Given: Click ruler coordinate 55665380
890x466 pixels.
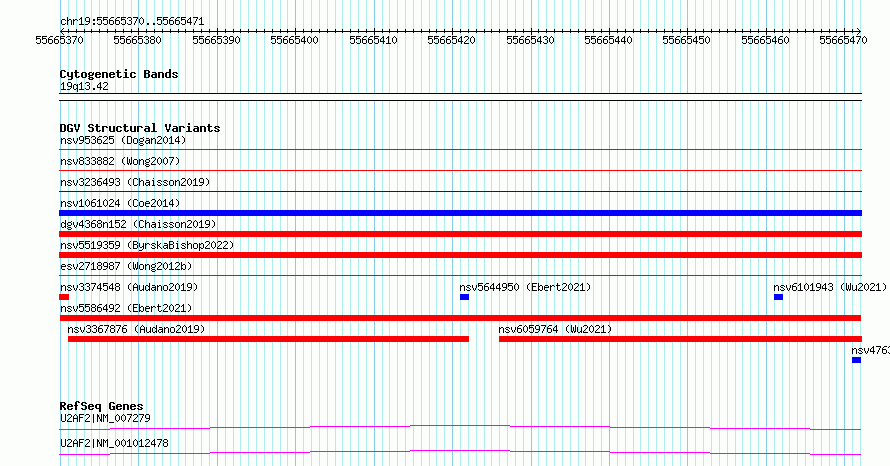Looking at the screenshot, I should 137,40.
